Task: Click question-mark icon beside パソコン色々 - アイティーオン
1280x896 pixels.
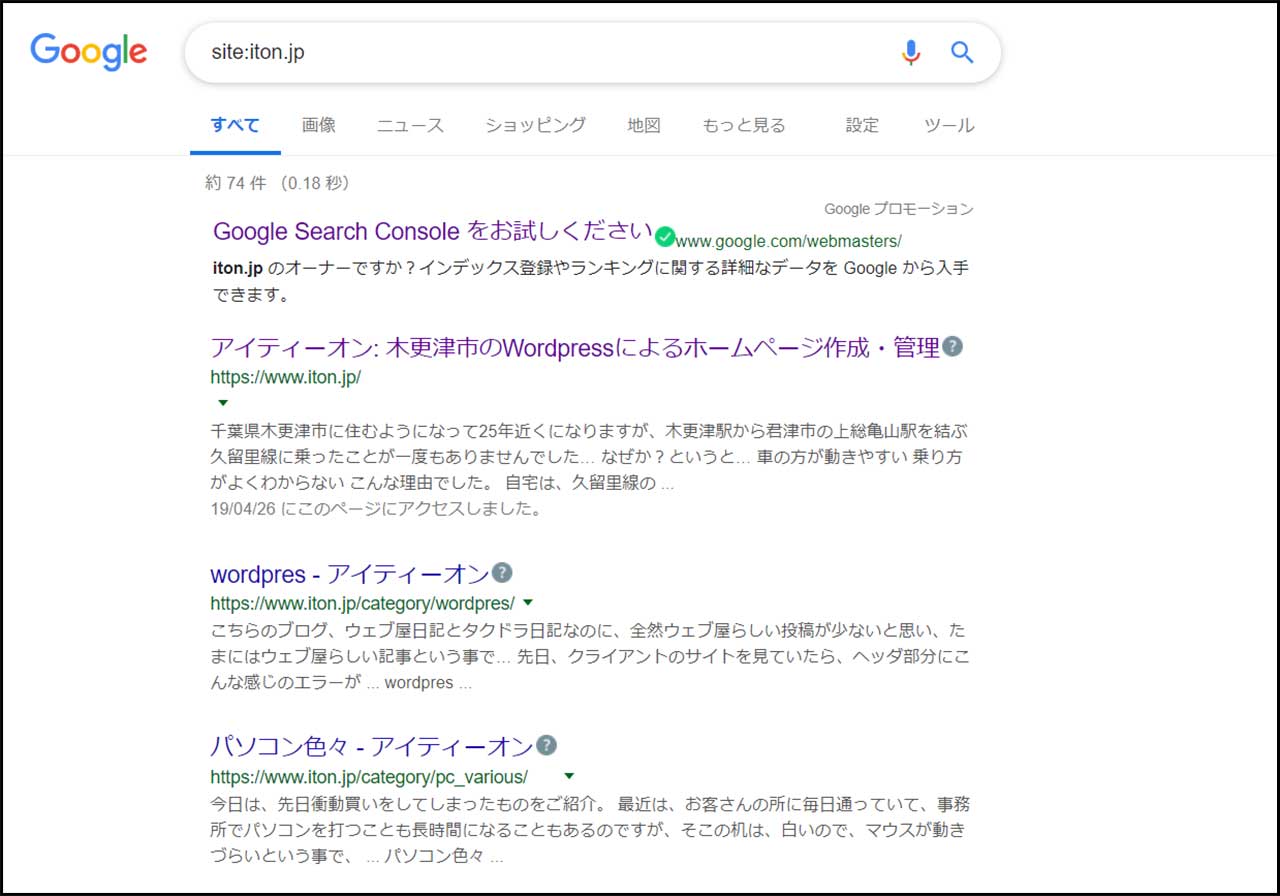Action: [x=546, y=745]
